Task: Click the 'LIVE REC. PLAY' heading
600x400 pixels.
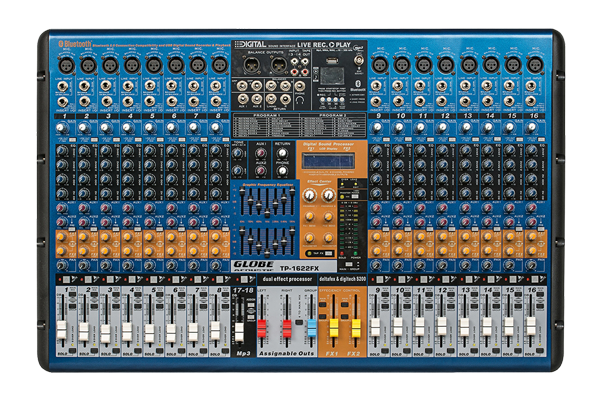Action: [x=324, y=45]
